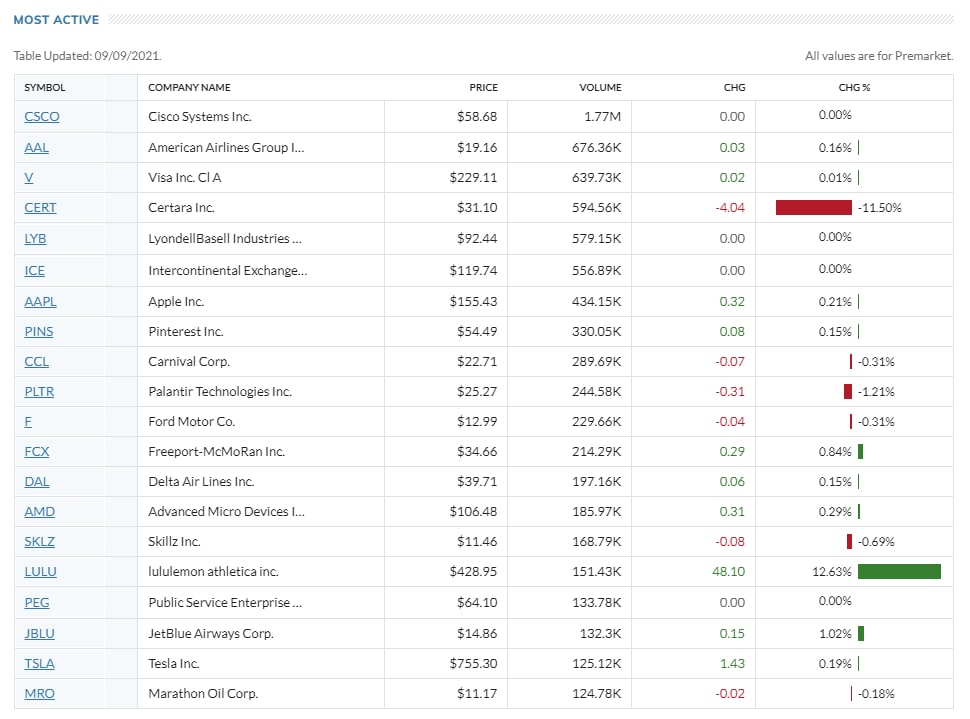This screenshot has height=719, width=970.
Task: Open the AMD ticker link
Action: [x=40, y=511]
